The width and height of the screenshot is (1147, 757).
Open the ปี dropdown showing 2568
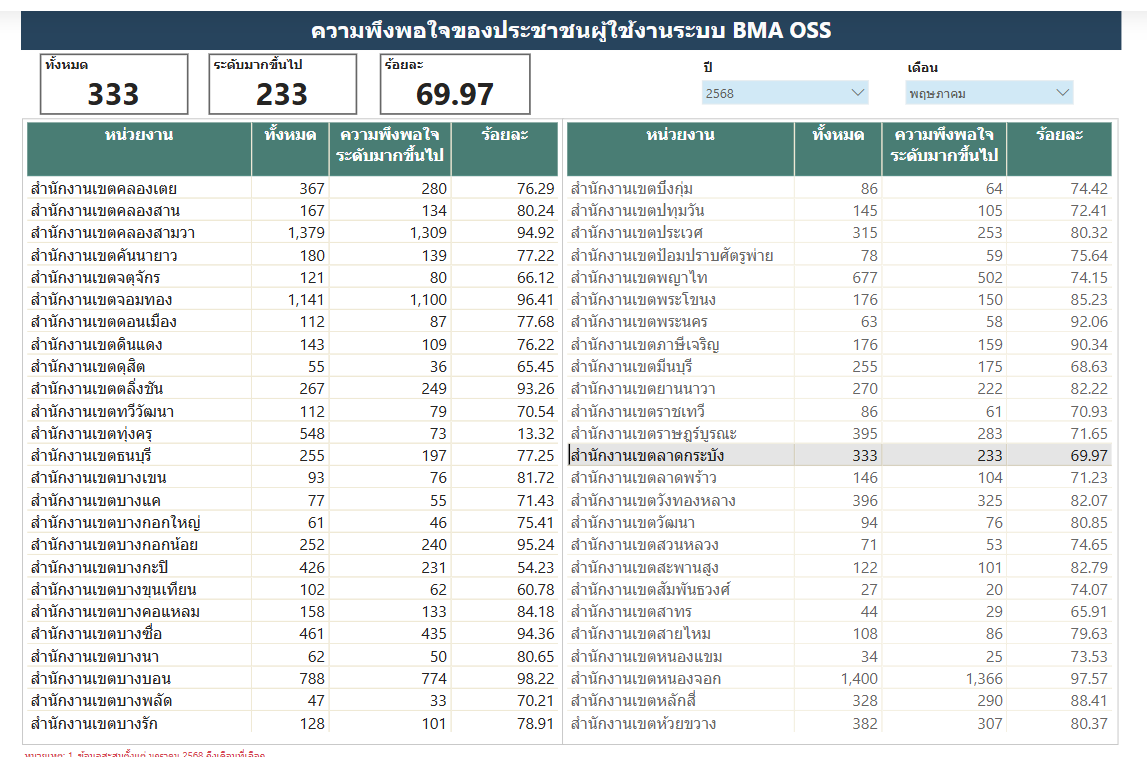[785, 93]
